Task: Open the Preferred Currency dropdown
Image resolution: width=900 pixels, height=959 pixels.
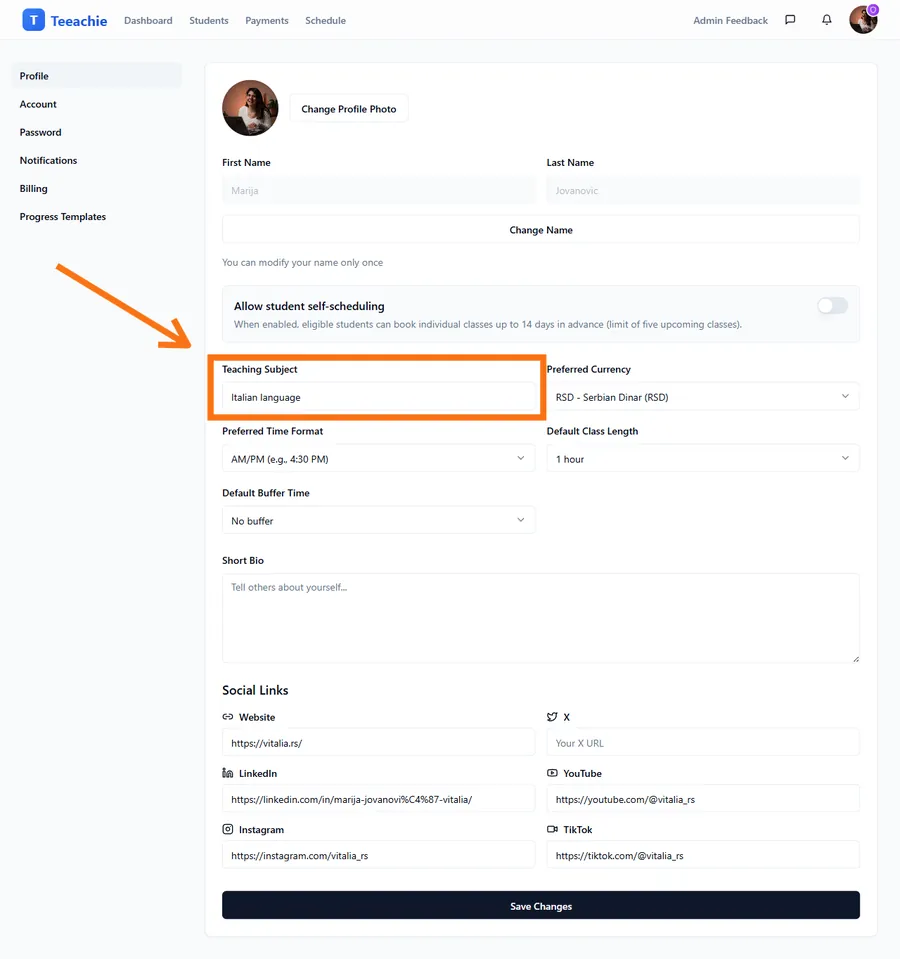Action: (702, 396)
